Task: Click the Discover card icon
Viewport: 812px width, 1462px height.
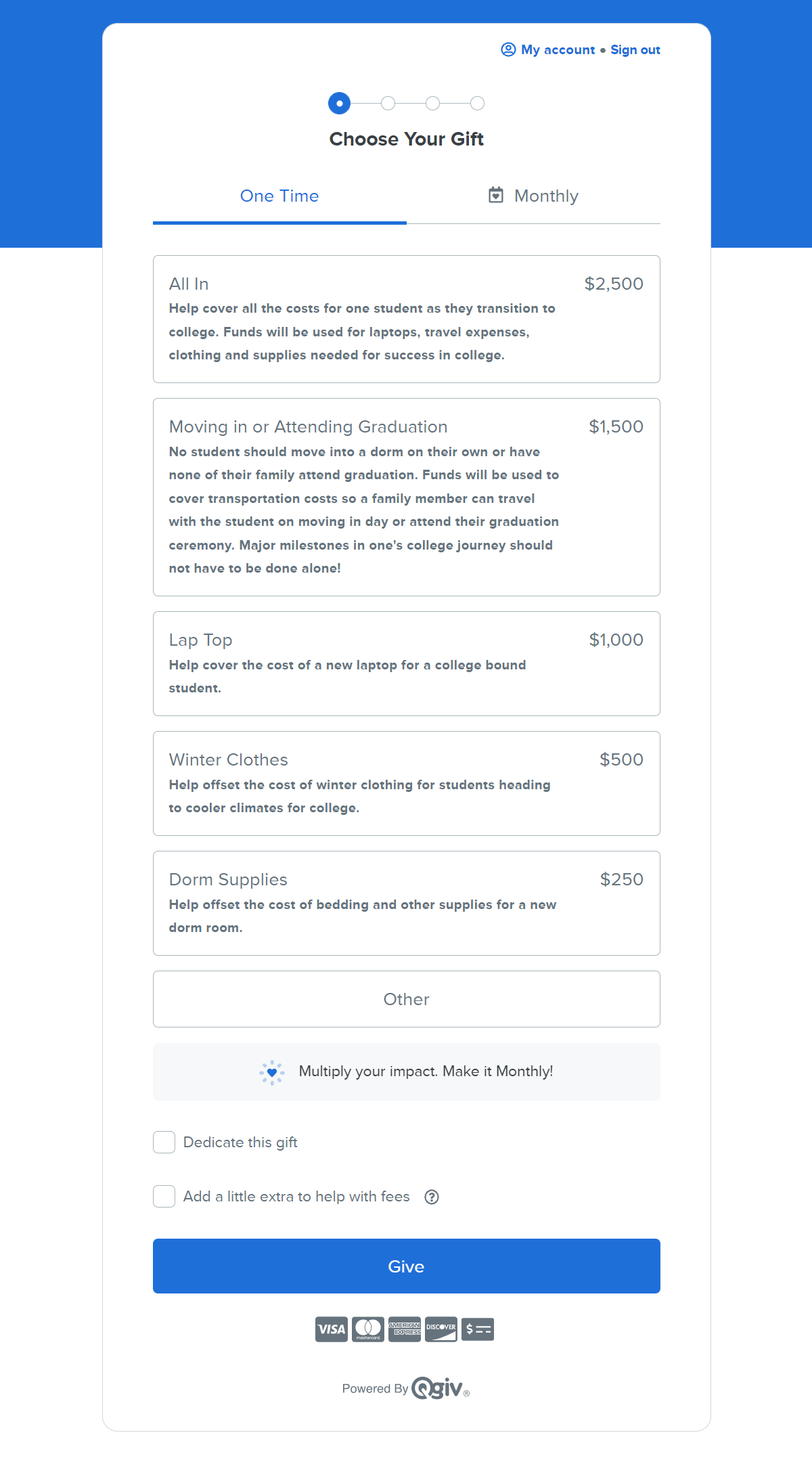Action: pyautogui.click(x=441, y=1329)
